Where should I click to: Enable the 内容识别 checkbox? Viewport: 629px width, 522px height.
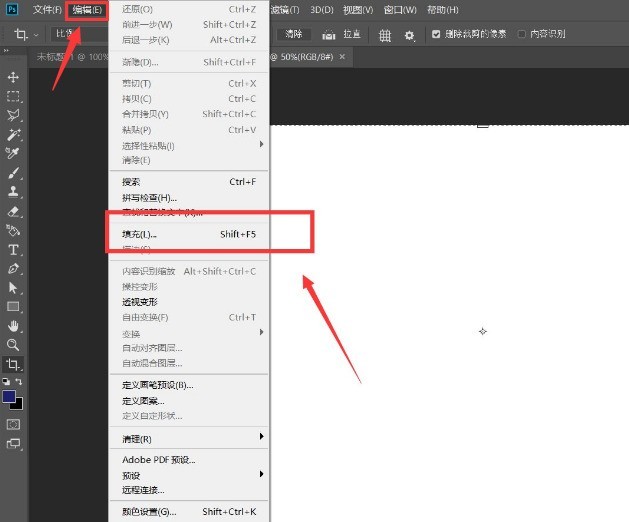[523, 34]
